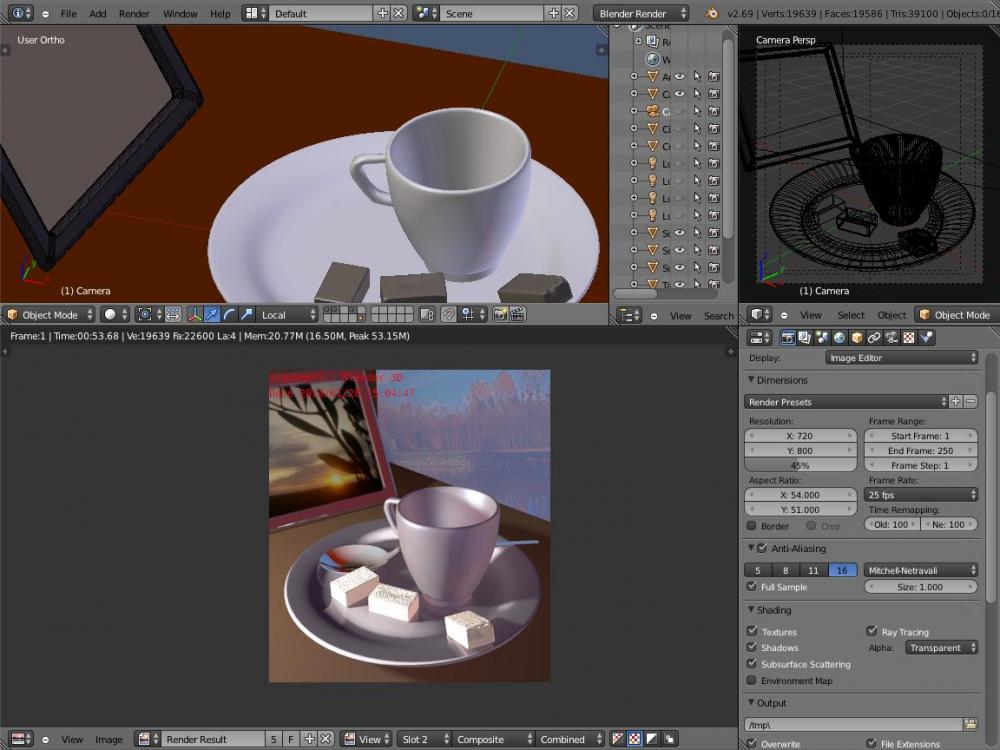Click the translate manipulator arrow icon
The width and height of the screenshot is (1000, 750).
(x=211, y=314)
